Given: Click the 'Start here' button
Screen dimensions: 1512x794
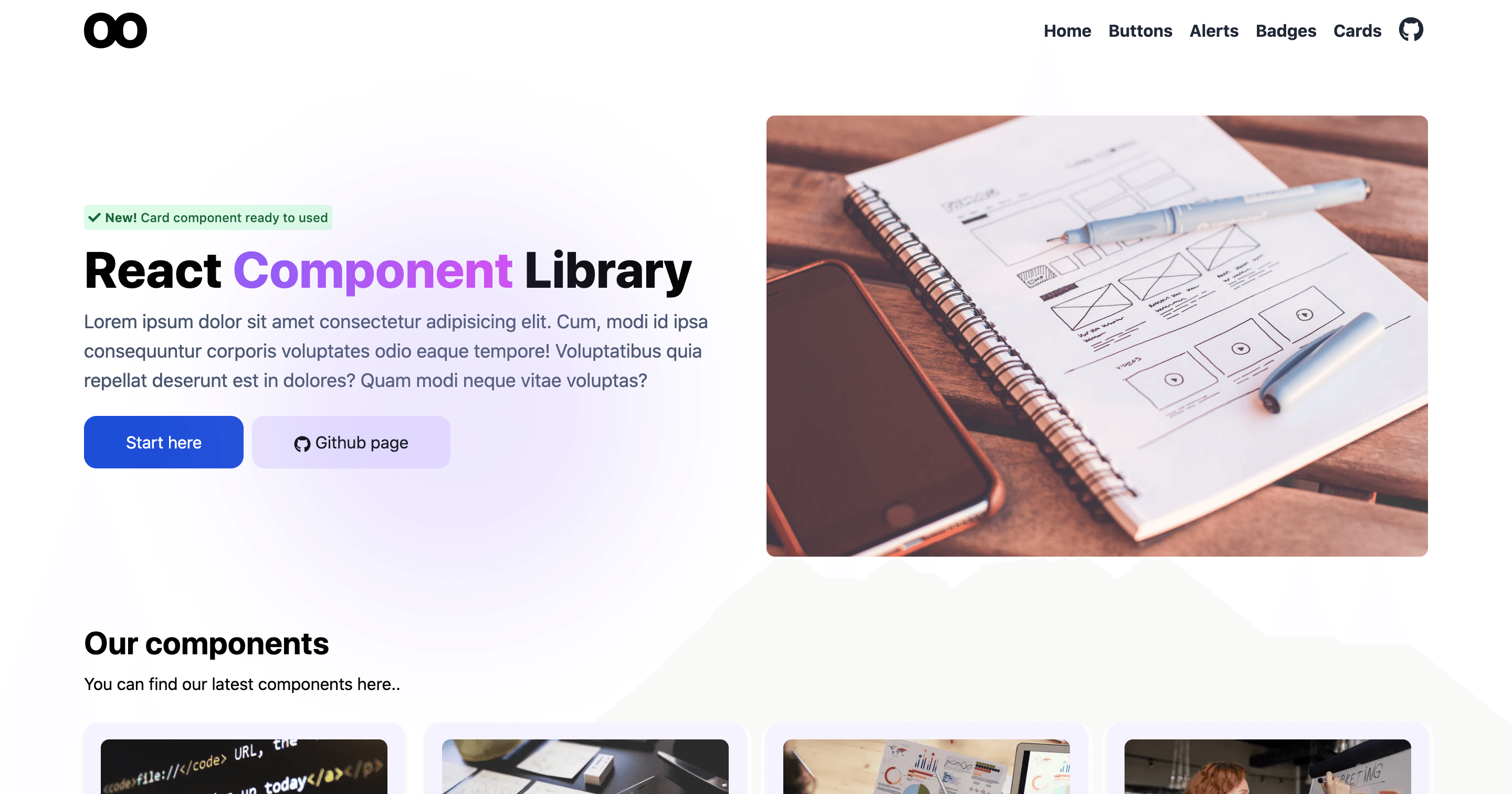Looking at the screenshot, I should tap(163, 442).
